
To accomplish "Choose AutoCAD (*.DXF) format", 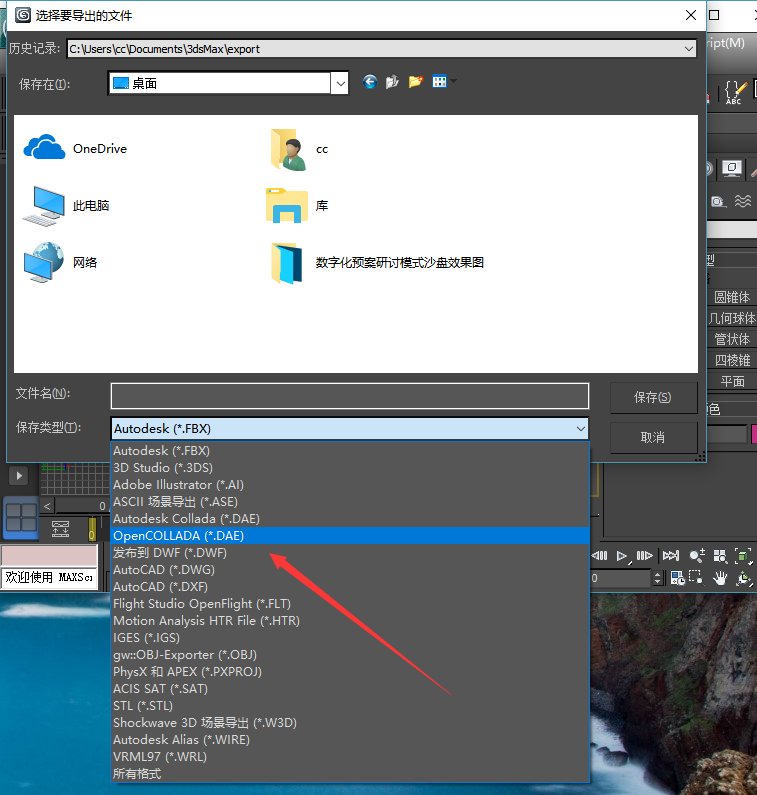I will [350, 587].
